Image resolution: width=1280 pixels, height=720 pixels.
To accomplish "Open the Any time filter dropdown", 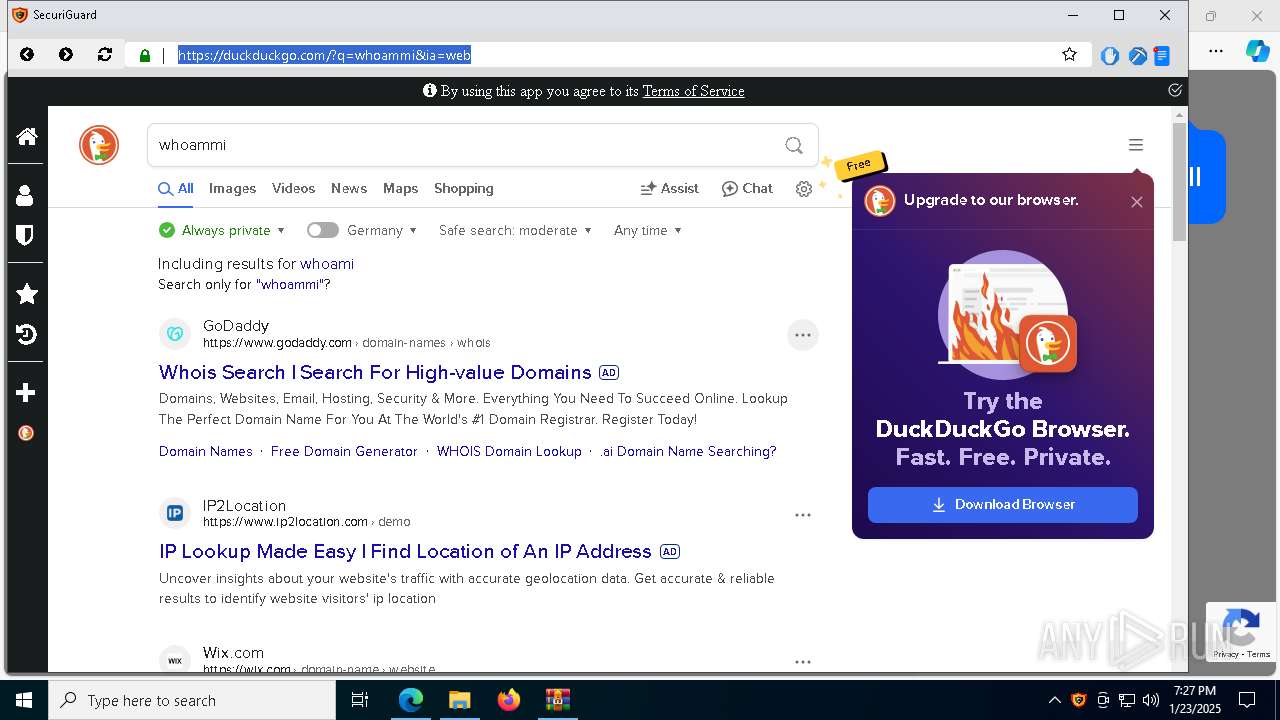I will tap(648, 230).
